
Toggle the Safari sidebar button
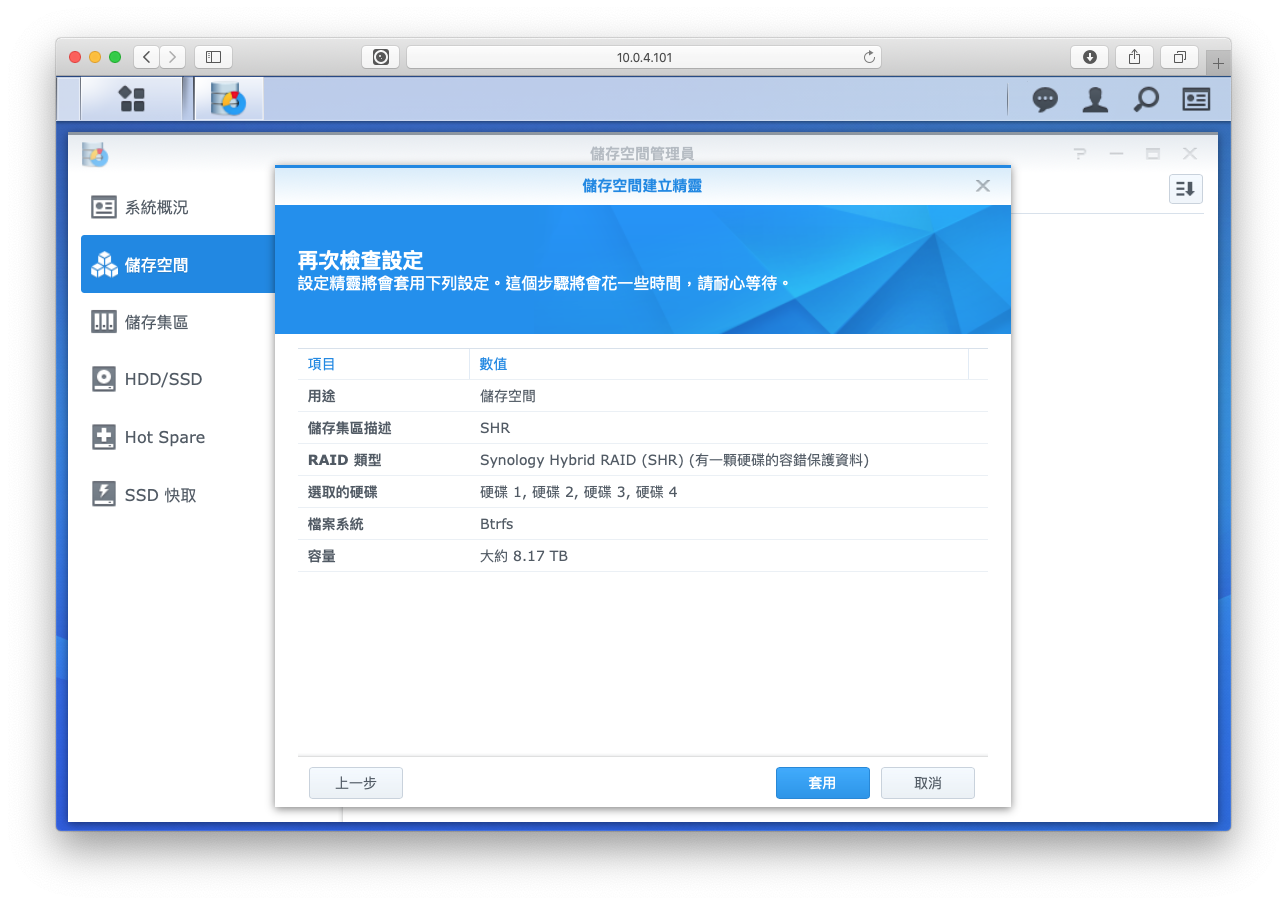[213, 57]
